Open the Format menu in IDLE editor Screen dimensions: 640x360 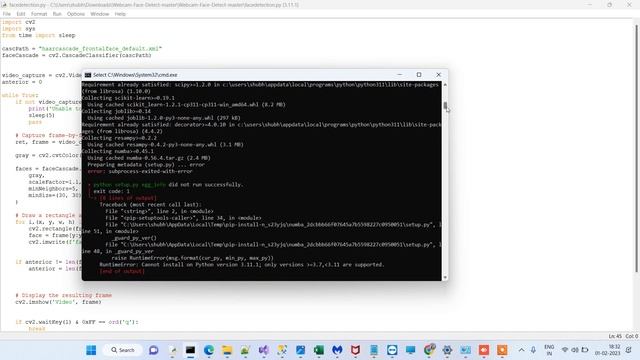click(39, 14)
